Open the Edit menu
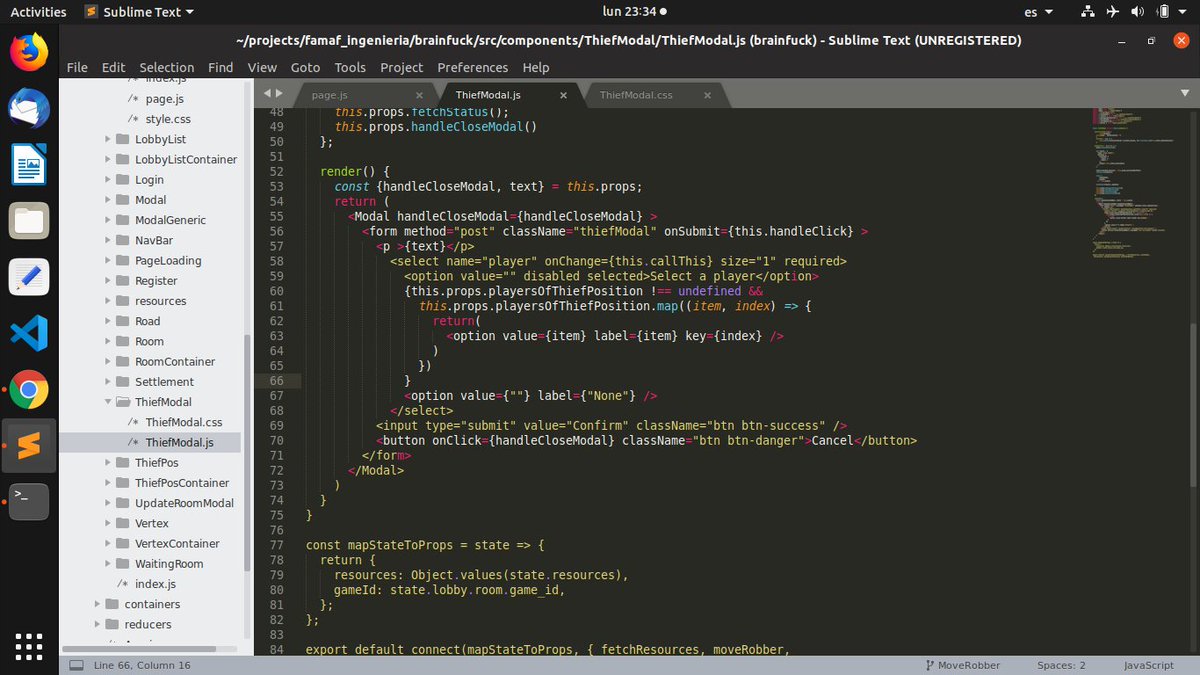 [x=113, y=67]
